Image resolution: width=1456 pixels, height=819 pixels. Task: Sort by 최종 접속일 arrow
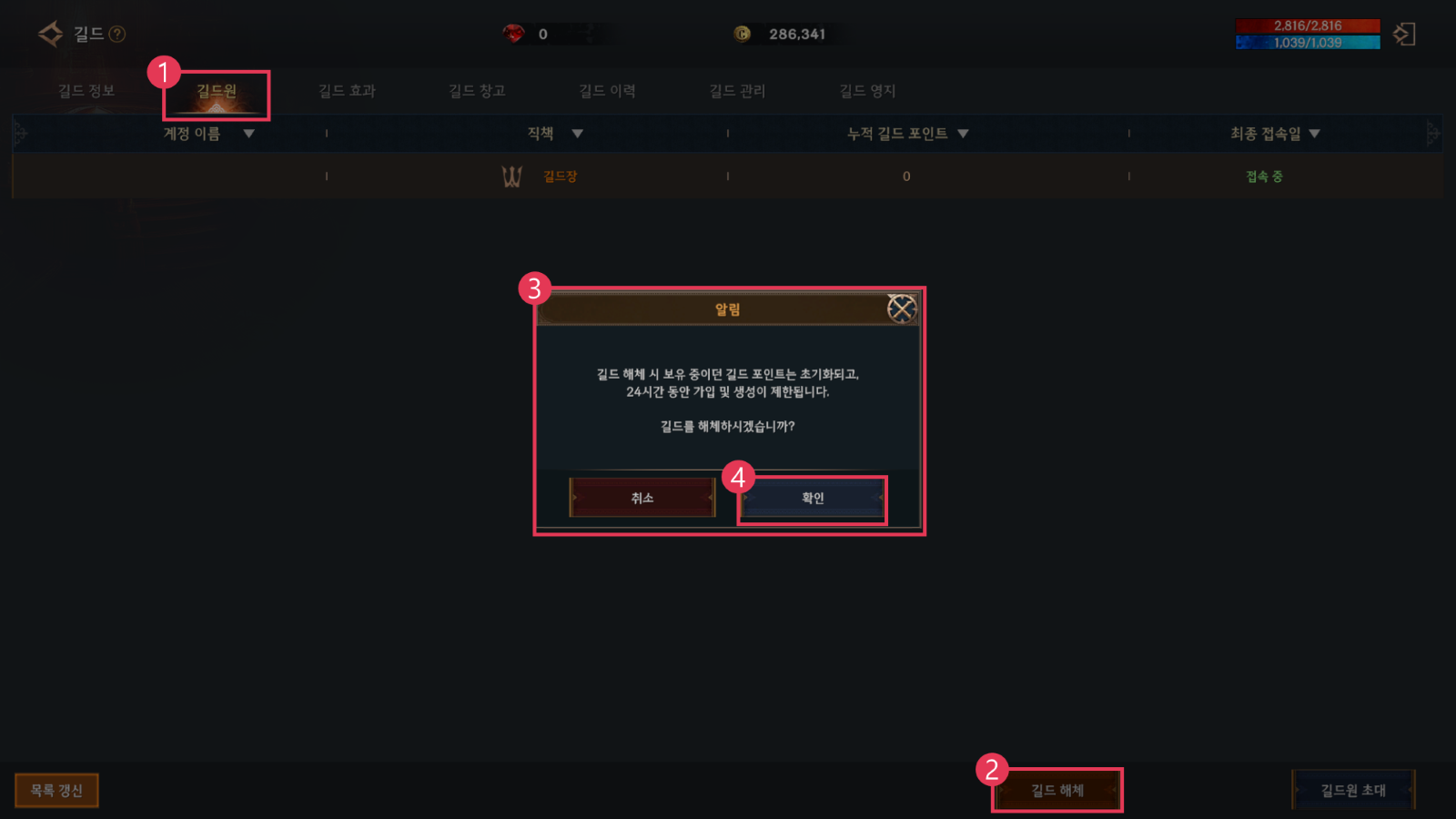1314,134
